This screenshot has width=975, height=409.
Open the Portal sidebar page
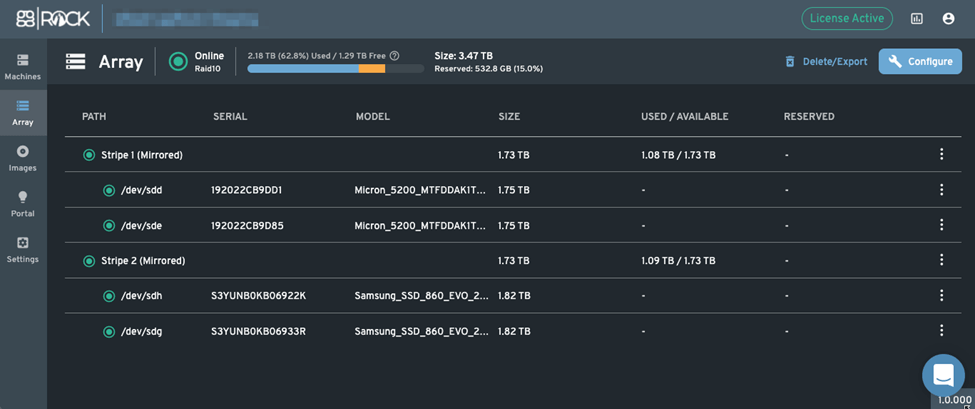tap(22, 203)
